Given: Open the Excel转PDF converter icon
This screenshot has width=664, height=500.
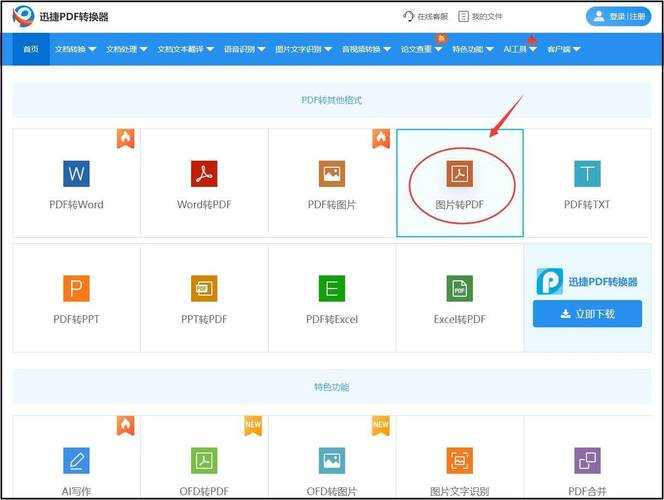Looking at the screenshot, I should pyautogui.click(x=460, y=289).
